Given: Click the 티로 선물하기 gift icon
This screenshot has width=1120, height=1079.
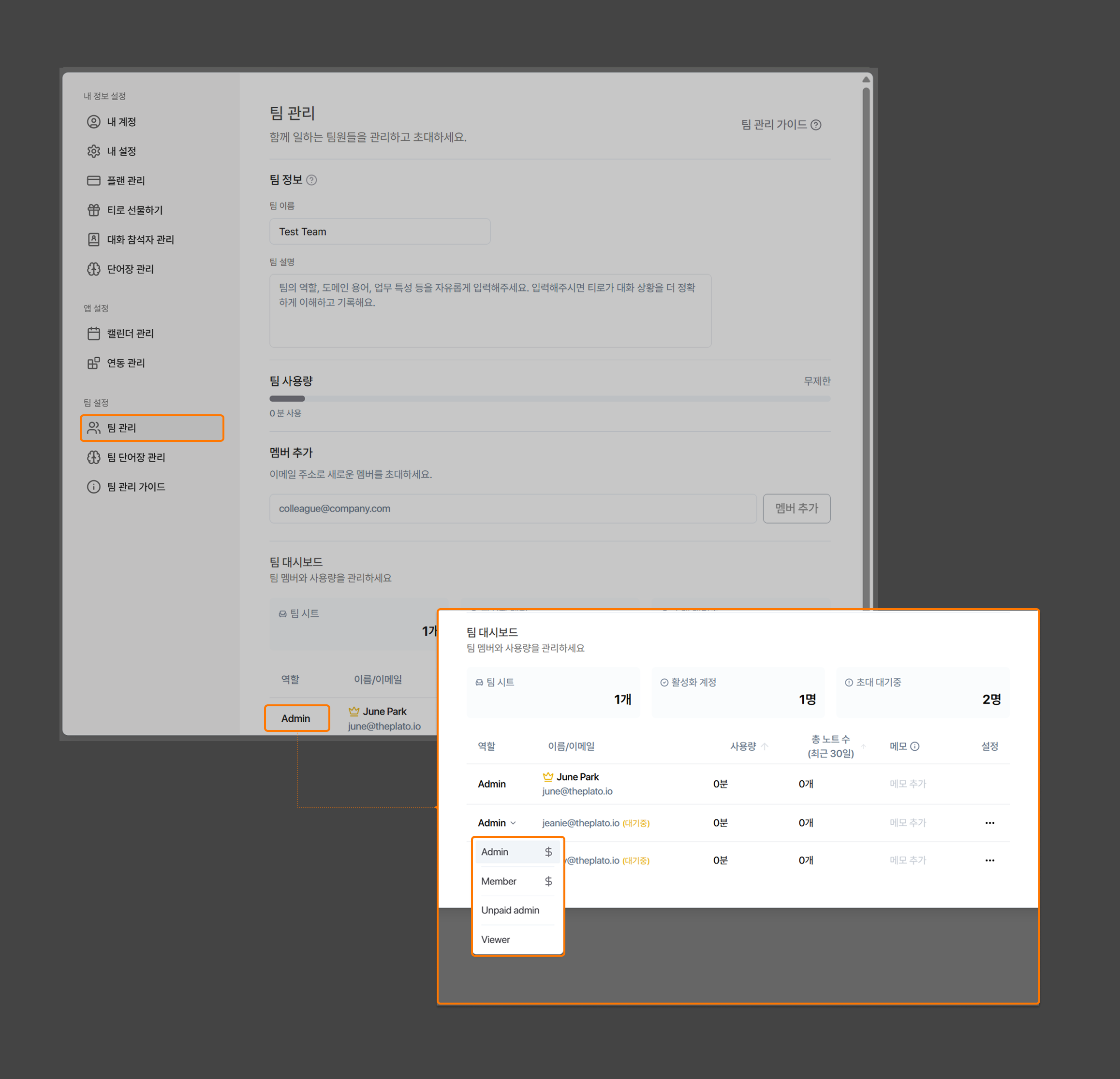Looking at the screenshot, I should (94, 210).
